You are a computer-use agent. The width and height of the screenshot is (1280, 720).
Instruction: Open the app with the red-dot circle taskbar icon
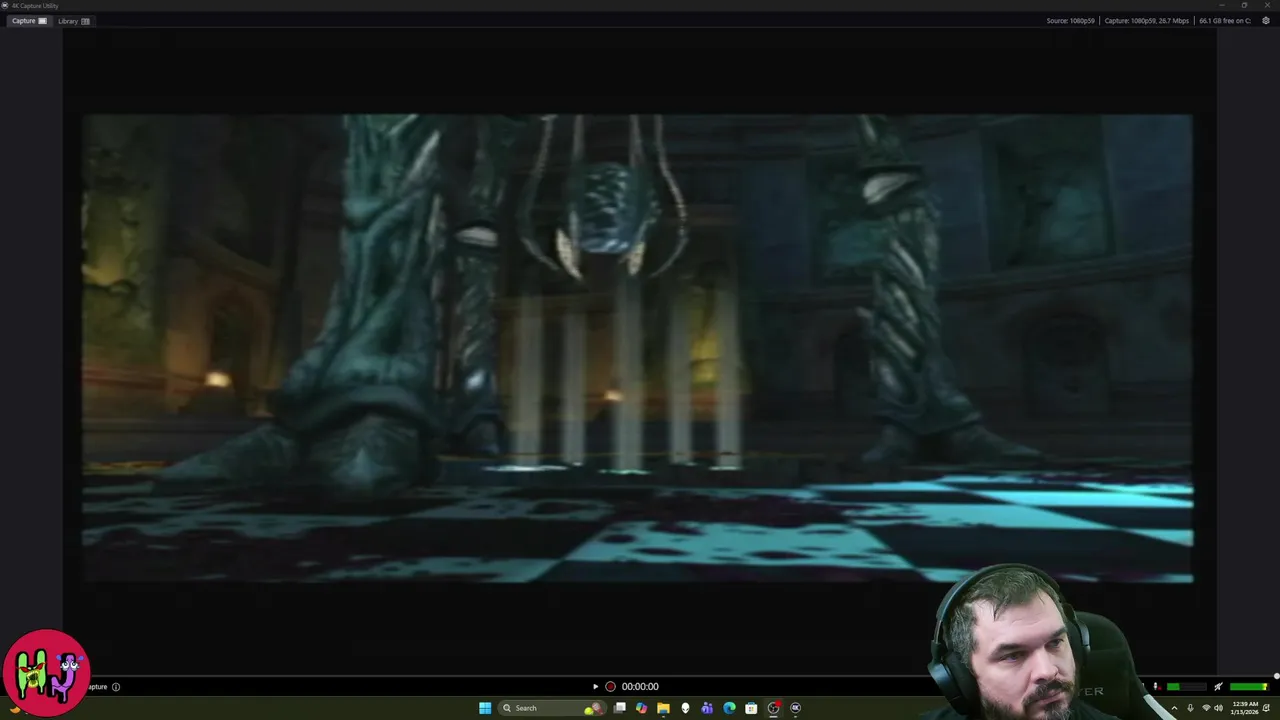[774, 708]
